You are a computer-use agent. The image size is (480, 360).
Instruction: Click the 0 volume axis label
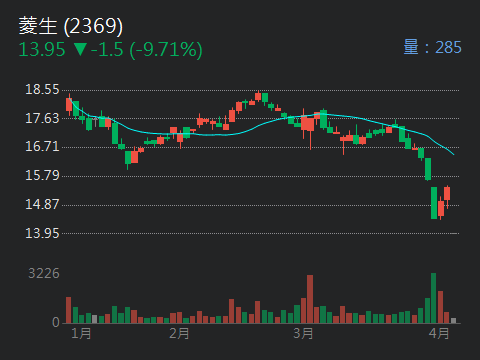pos(56,322)
